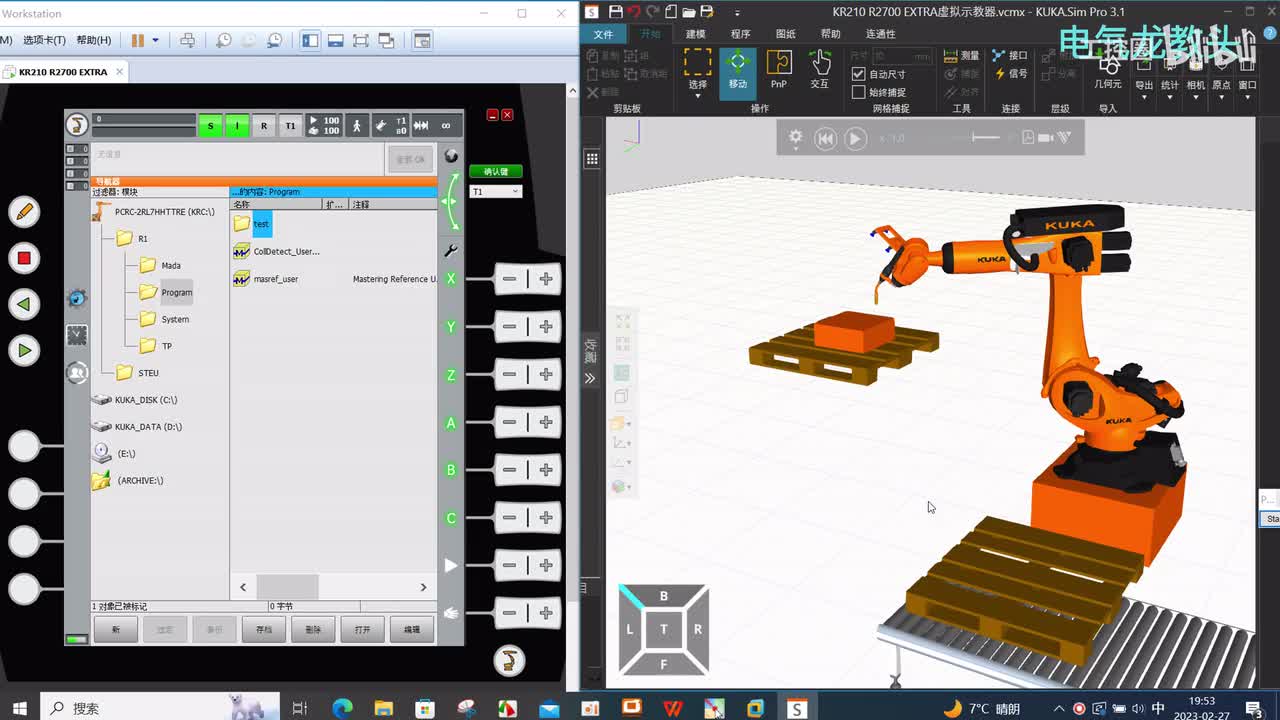The image size is (1280, 720).
Task: Take a VMware snapshot with the clock icon
Action: (224, 40)
